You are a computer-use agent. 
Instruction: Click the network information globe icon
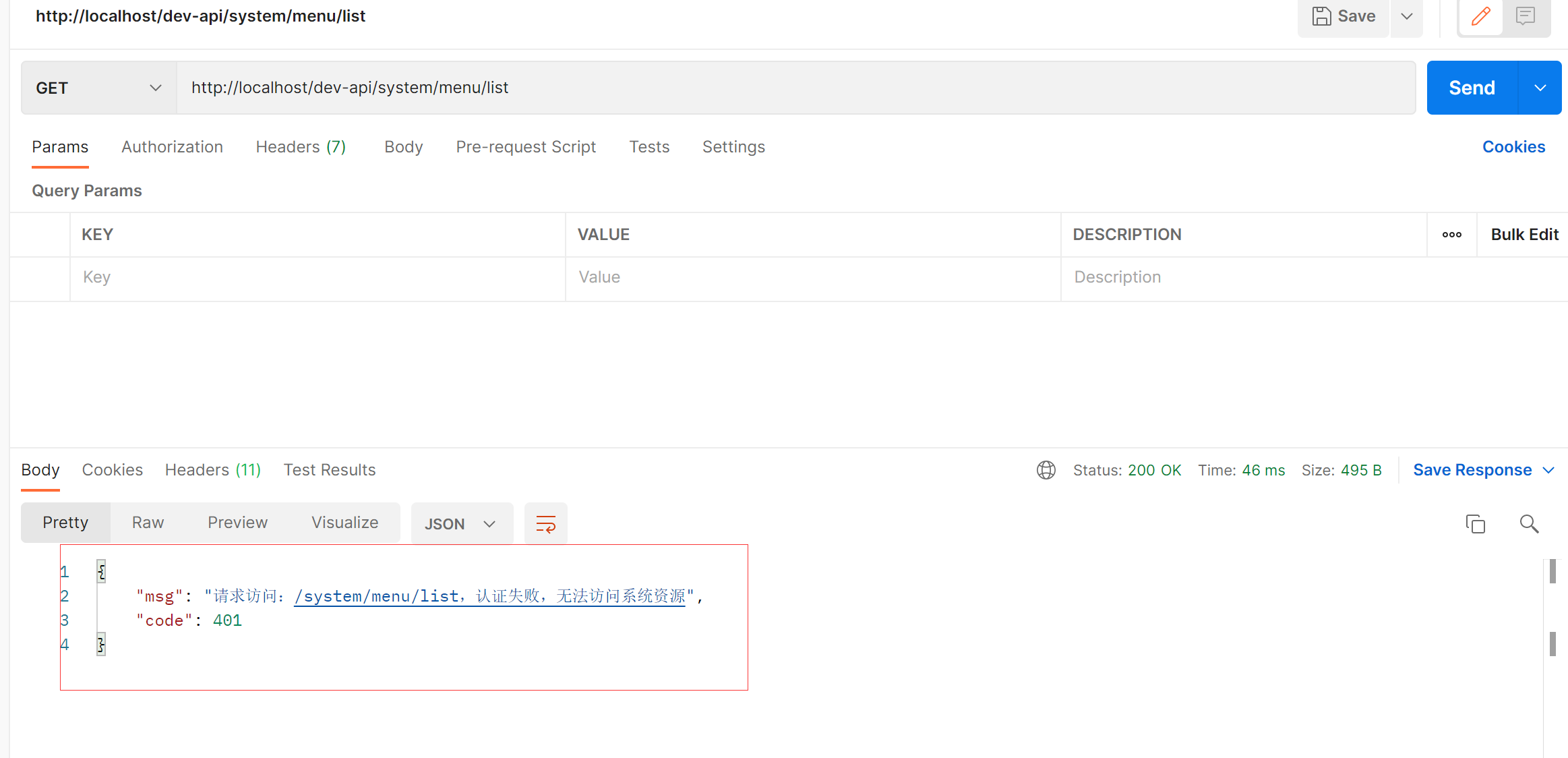(x=1046, y=470)
